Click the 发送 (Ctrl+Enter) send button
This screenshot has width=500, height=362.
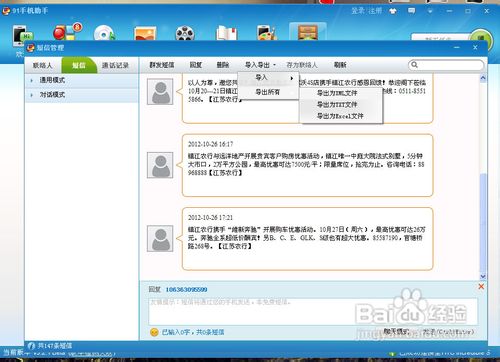(448, 332)
